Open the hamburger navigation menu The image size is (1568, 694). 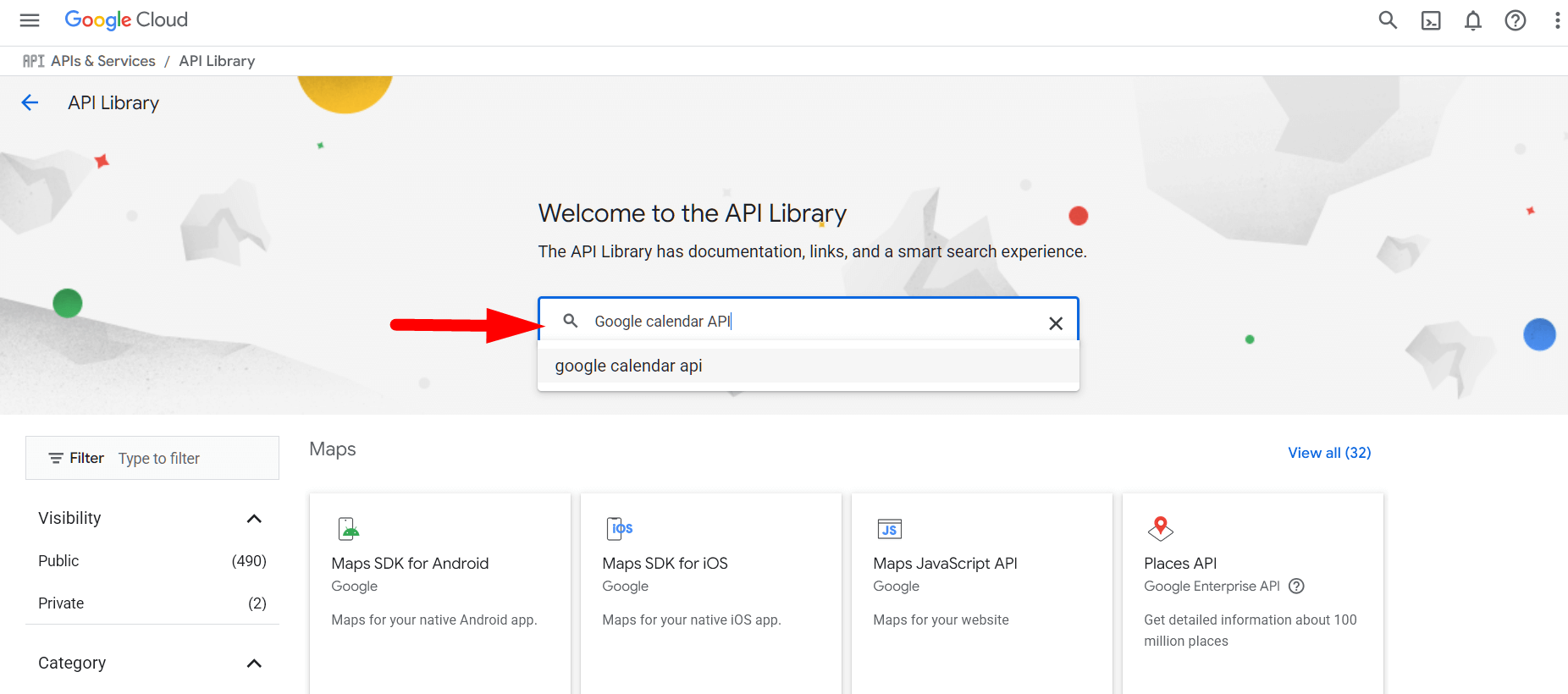30,20
